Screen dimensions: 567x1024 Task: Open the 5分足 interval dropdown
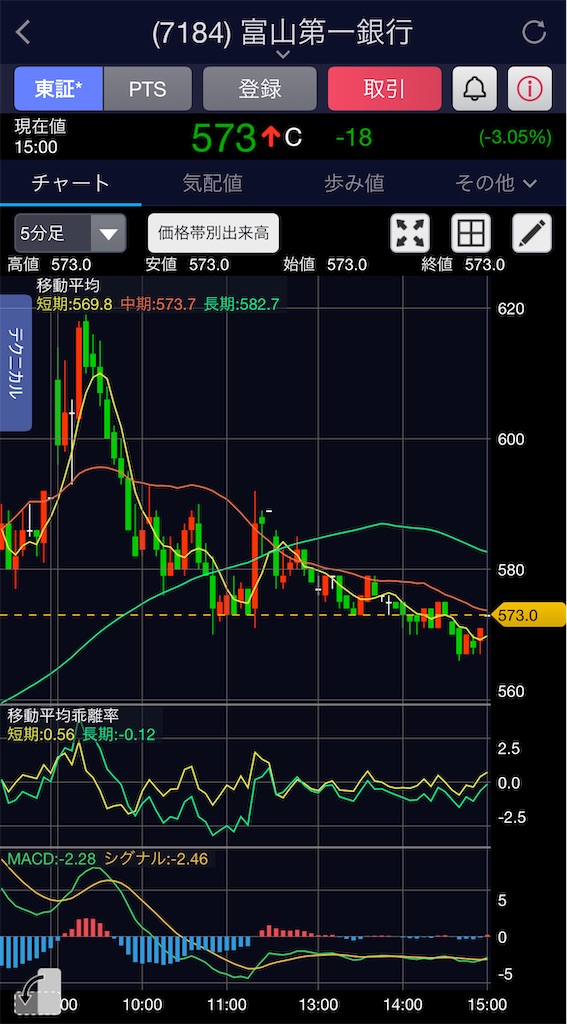tap(71, 233)
